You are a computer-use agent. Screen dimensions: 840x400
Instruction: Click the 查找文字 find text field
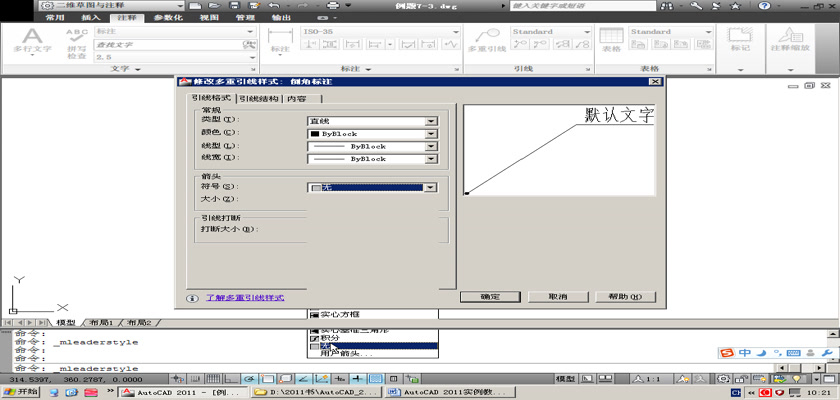click(x=168, y=44)
